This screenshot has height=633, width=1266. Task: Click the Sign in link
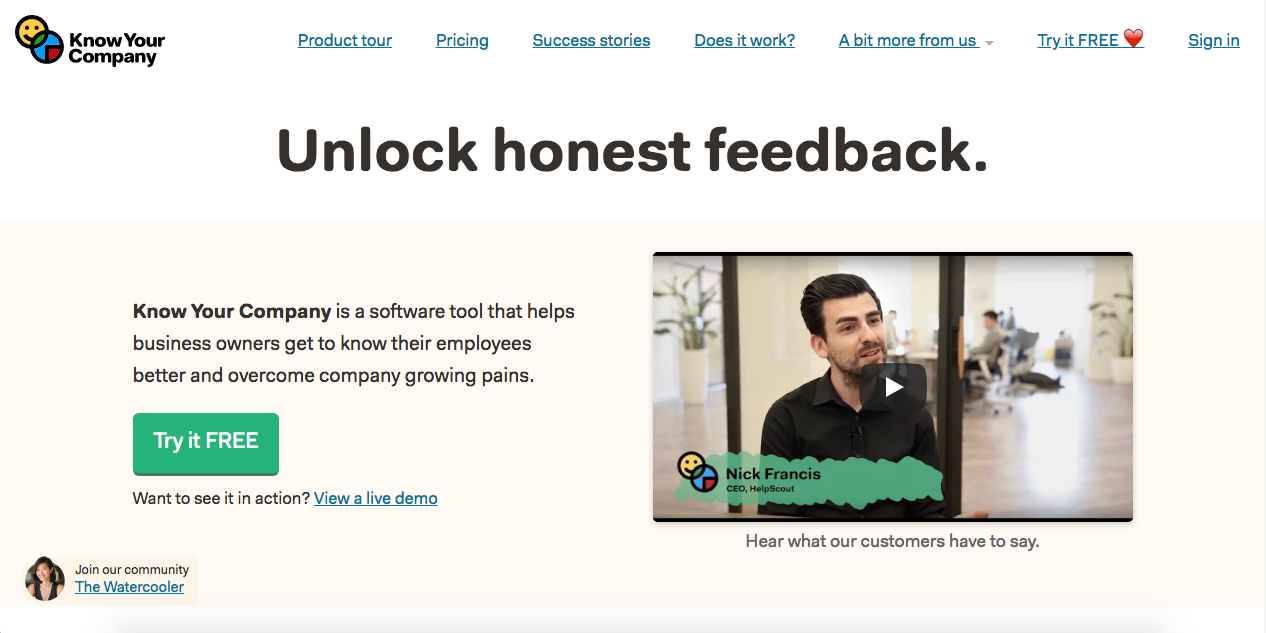(1214, 40)
